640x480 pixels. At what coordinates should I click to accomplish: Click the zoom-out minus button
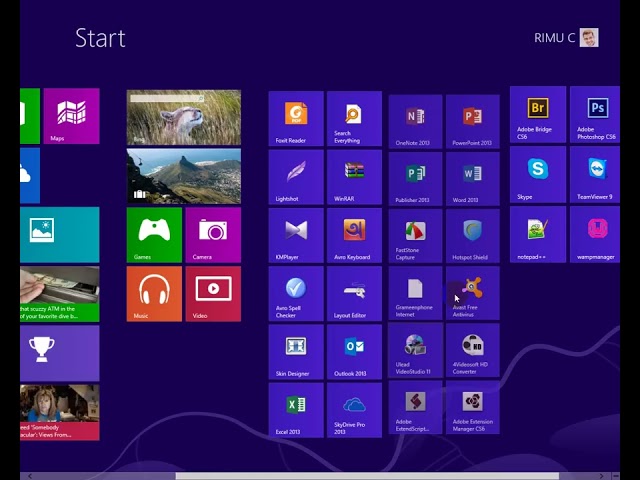point(616,476)
